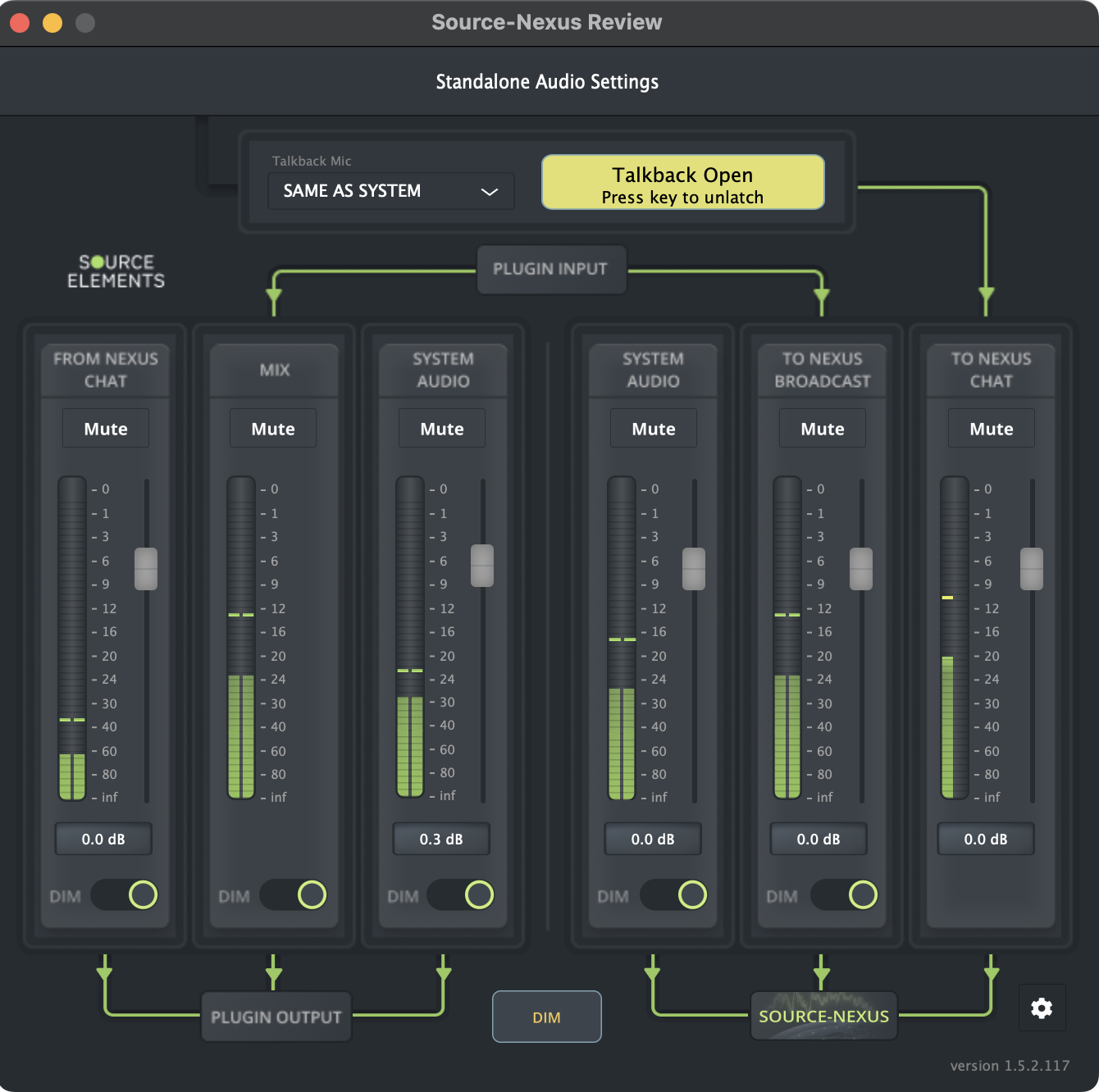Mute the left System Audio channel
This screenshot has height=1092, width=1099.
point(442,429)
